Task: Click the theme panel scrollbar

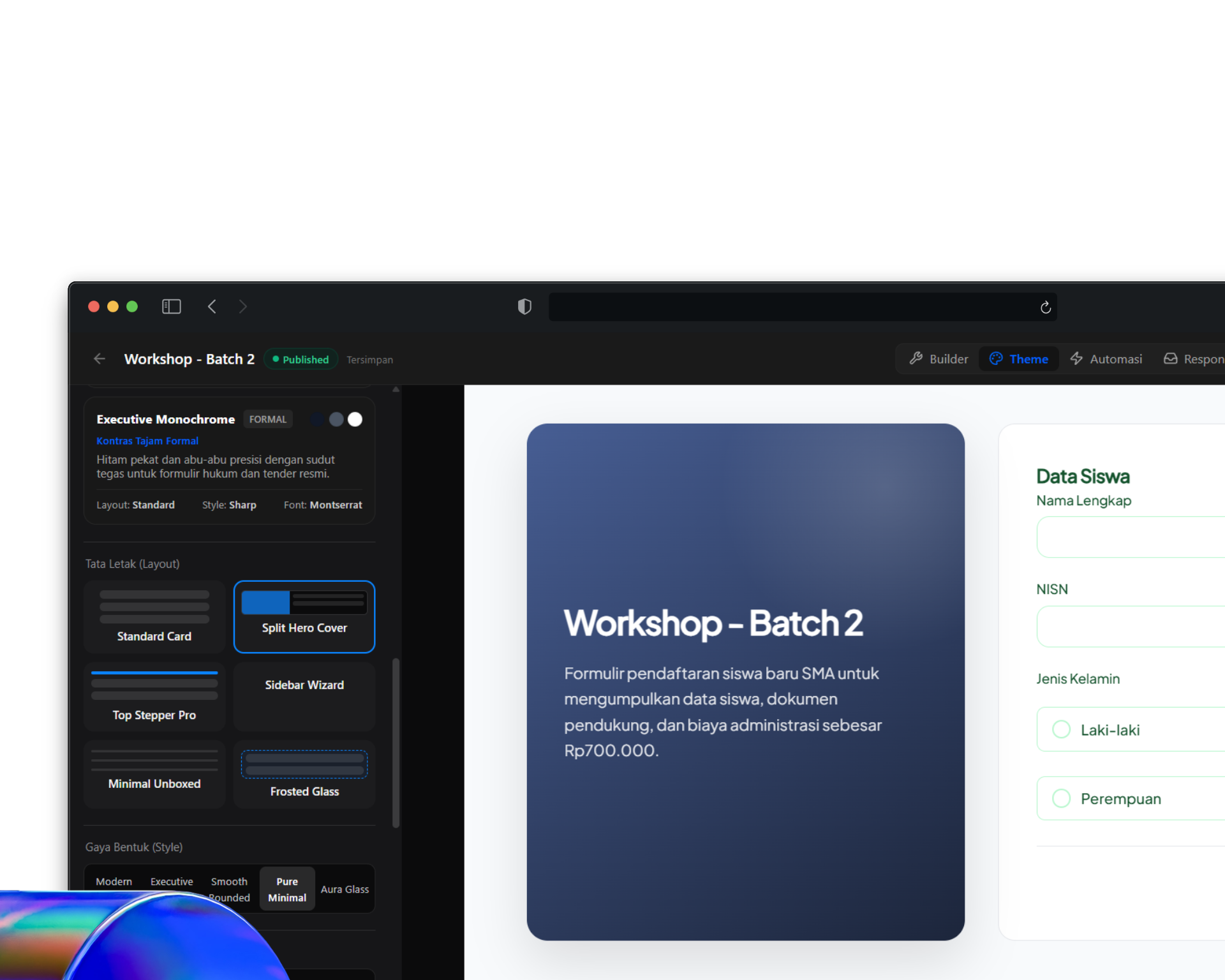Action: pos(396,743)
